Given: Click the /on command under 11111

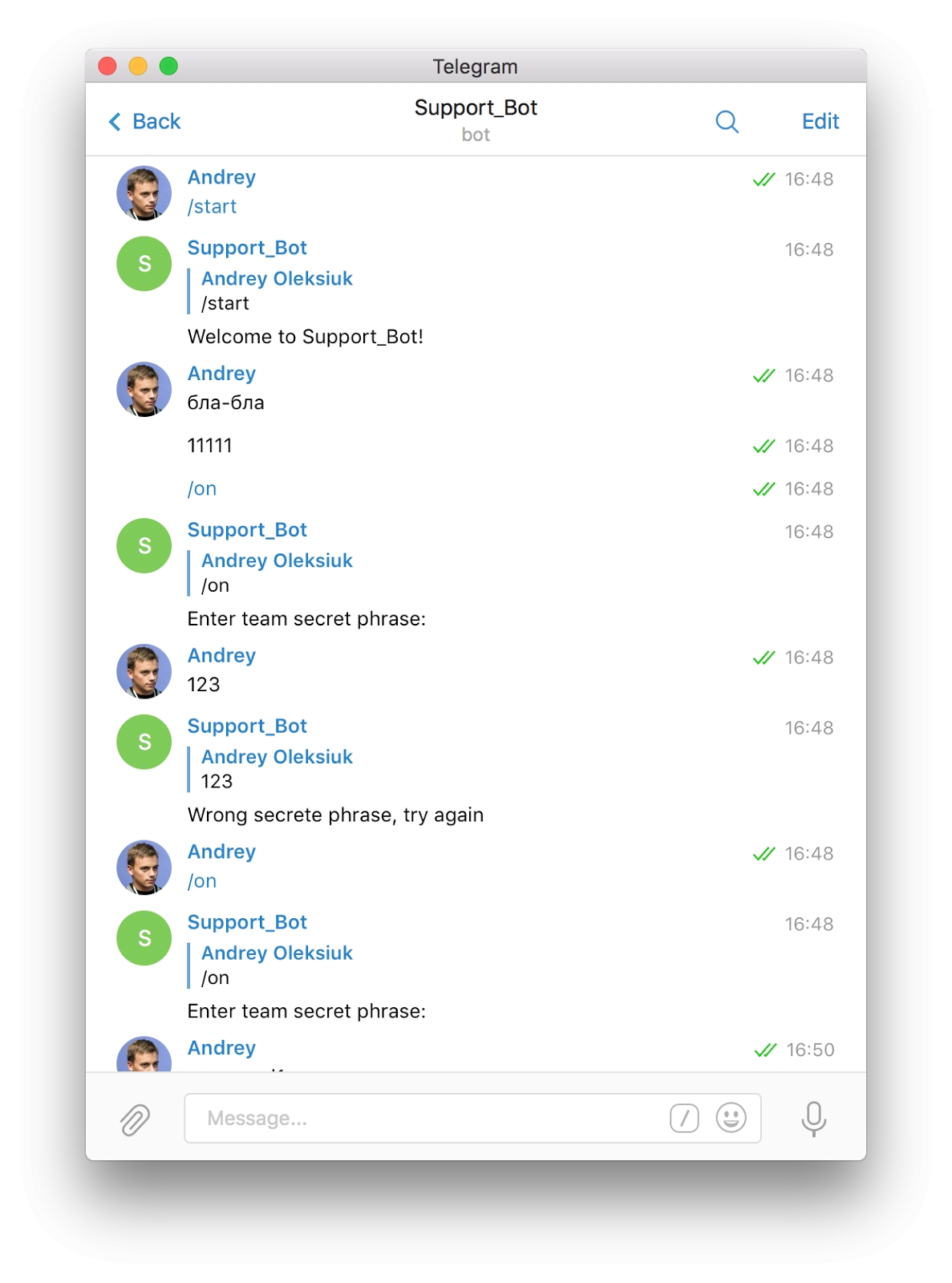Looking at the screenshot, I should point(202,489).
